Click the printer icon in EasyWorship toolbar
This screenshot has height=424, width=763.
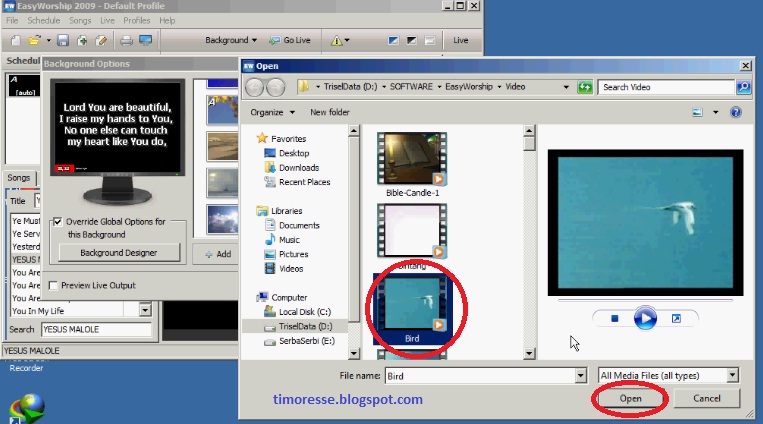tap(126, 40)
